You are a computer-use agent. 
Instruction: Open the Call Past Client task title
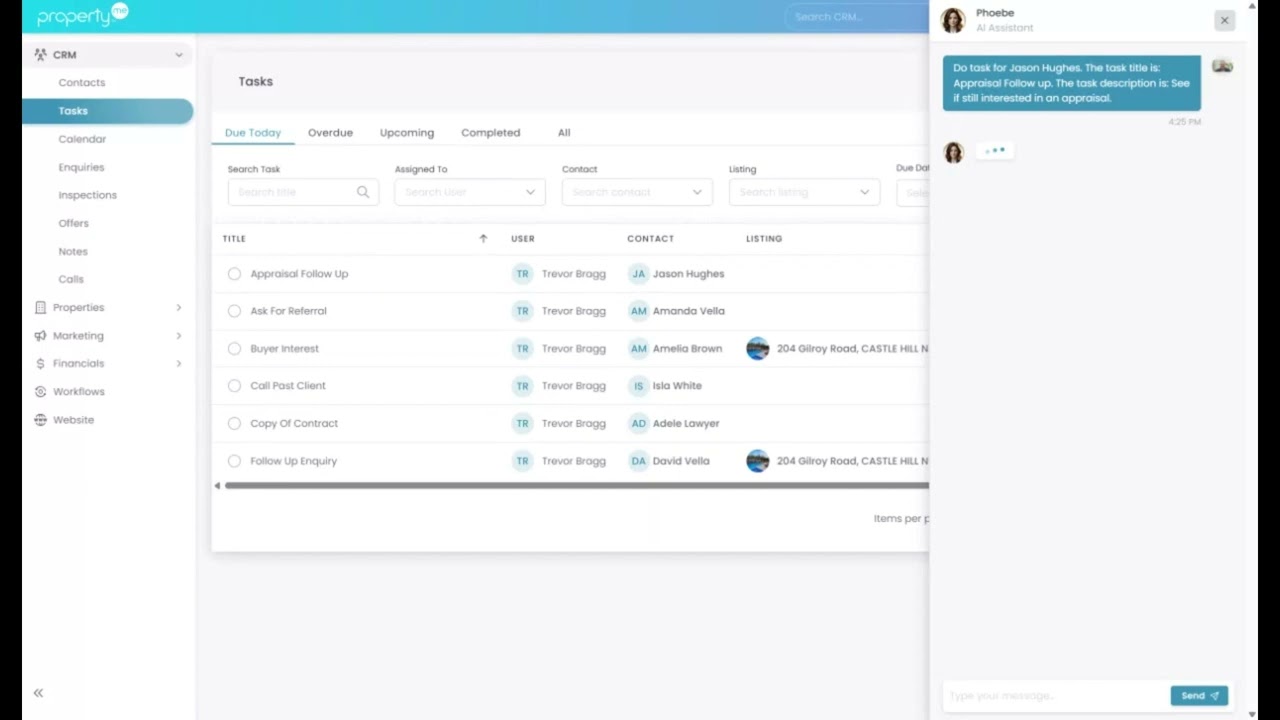pyautogui.click(x=288, y=386)
